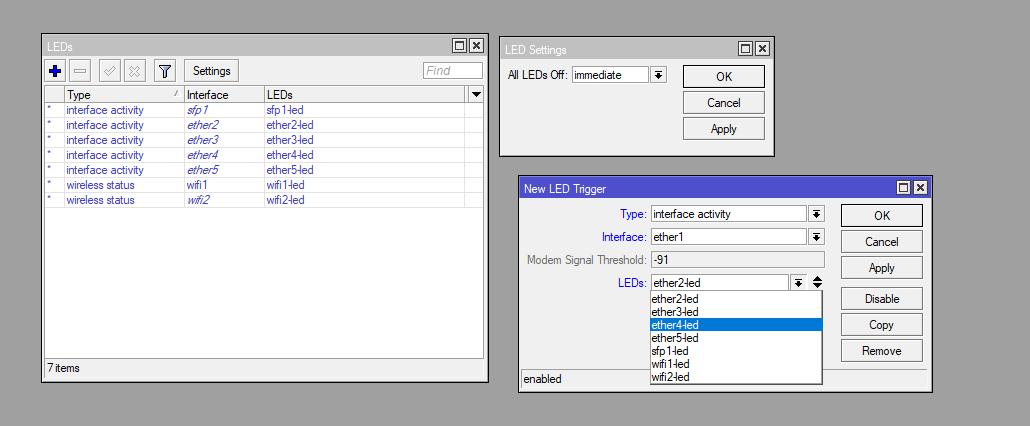Screen dimensions: 1030x426
Task: Select the wifi1 wireless status row
Action: (264, 185)
